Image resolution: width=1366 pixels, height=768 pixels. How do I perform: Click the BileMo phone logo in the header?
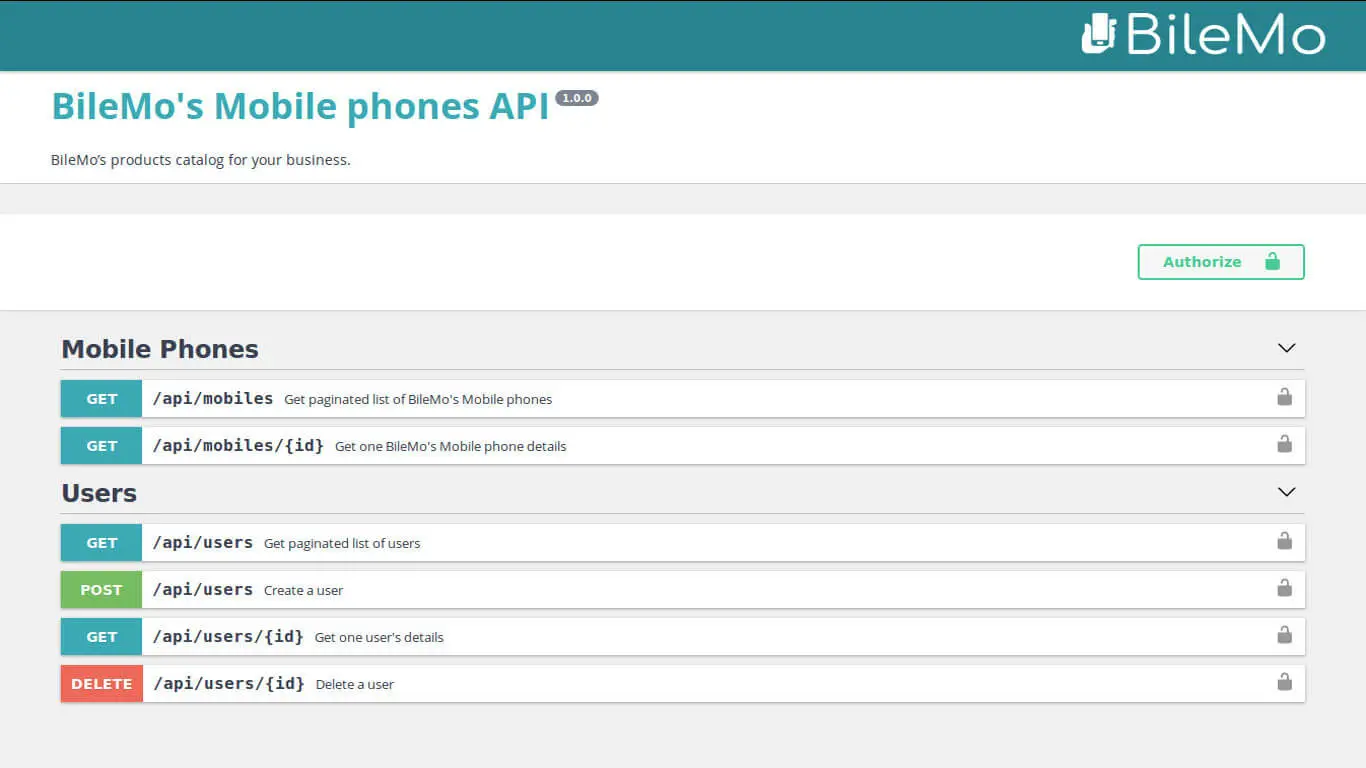[x=1097, y=35]
